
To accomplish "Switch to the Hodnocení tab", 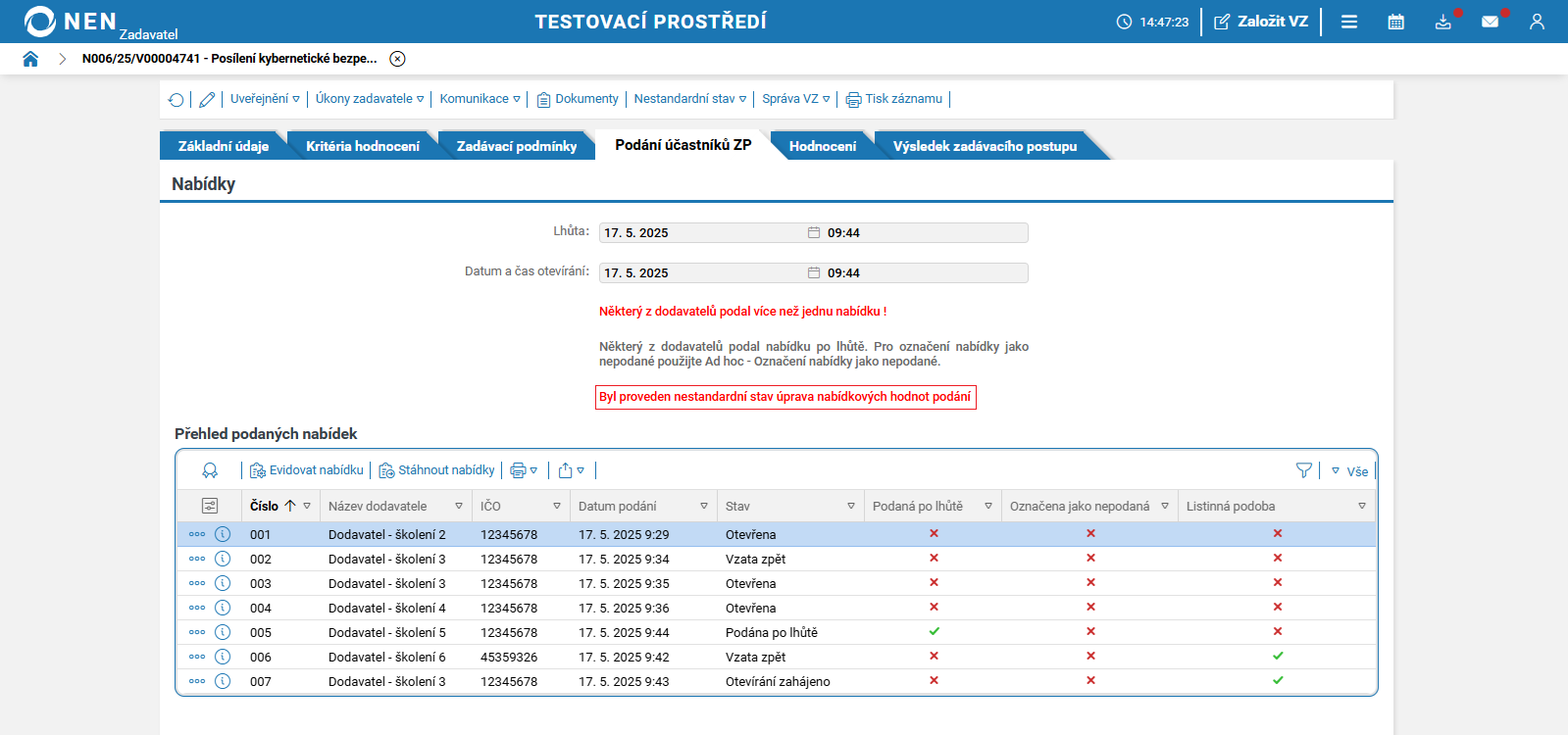I will pos(822,146).
